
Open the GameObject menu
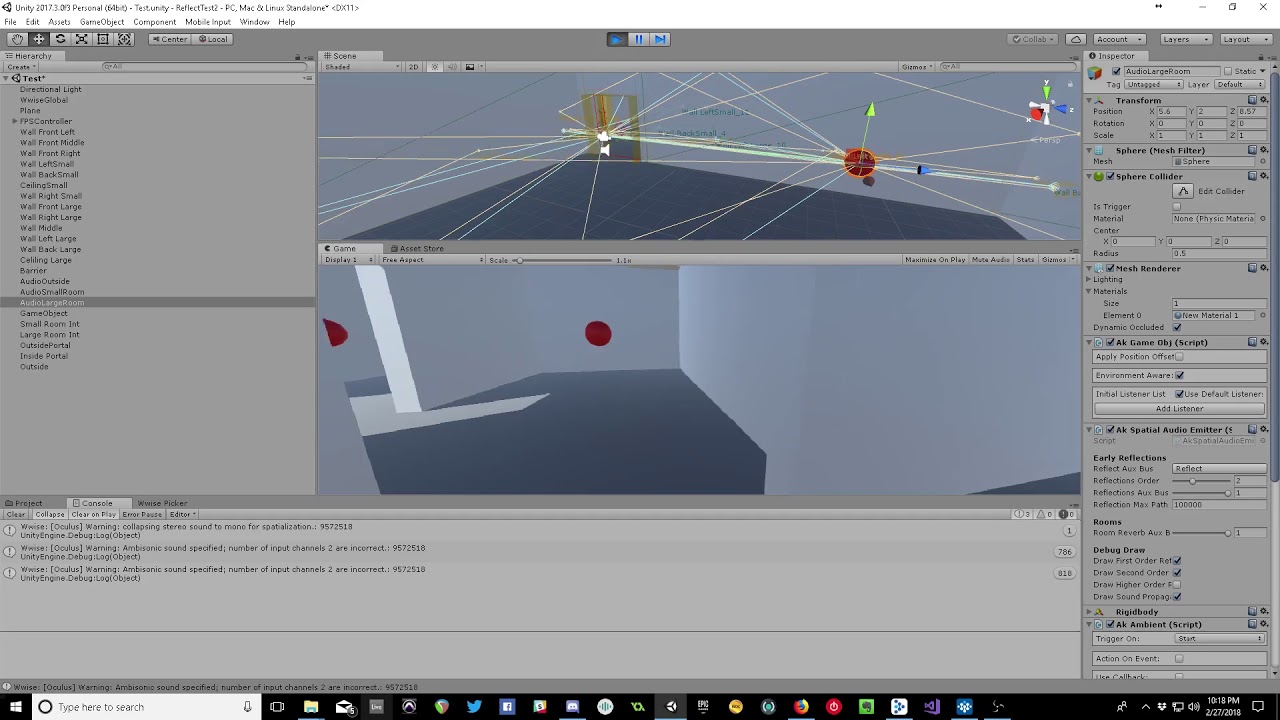click(x=102, y=22)
